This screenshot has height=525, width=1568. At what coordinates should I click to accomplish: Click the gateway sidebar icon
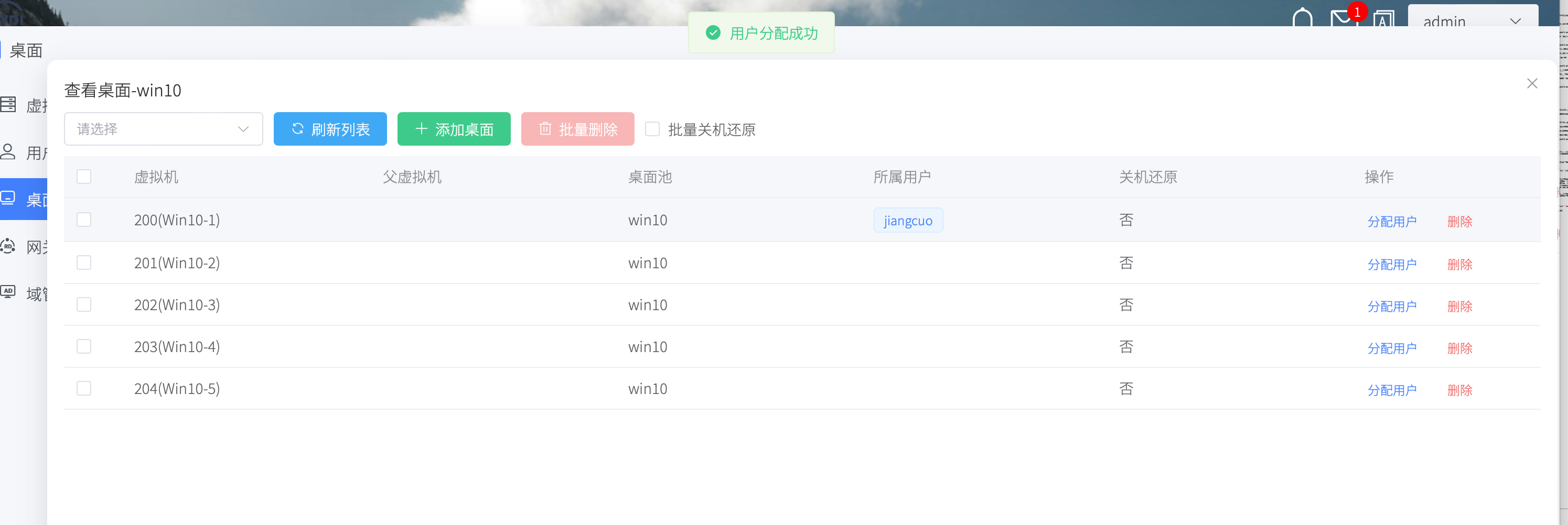pos(8,246)
